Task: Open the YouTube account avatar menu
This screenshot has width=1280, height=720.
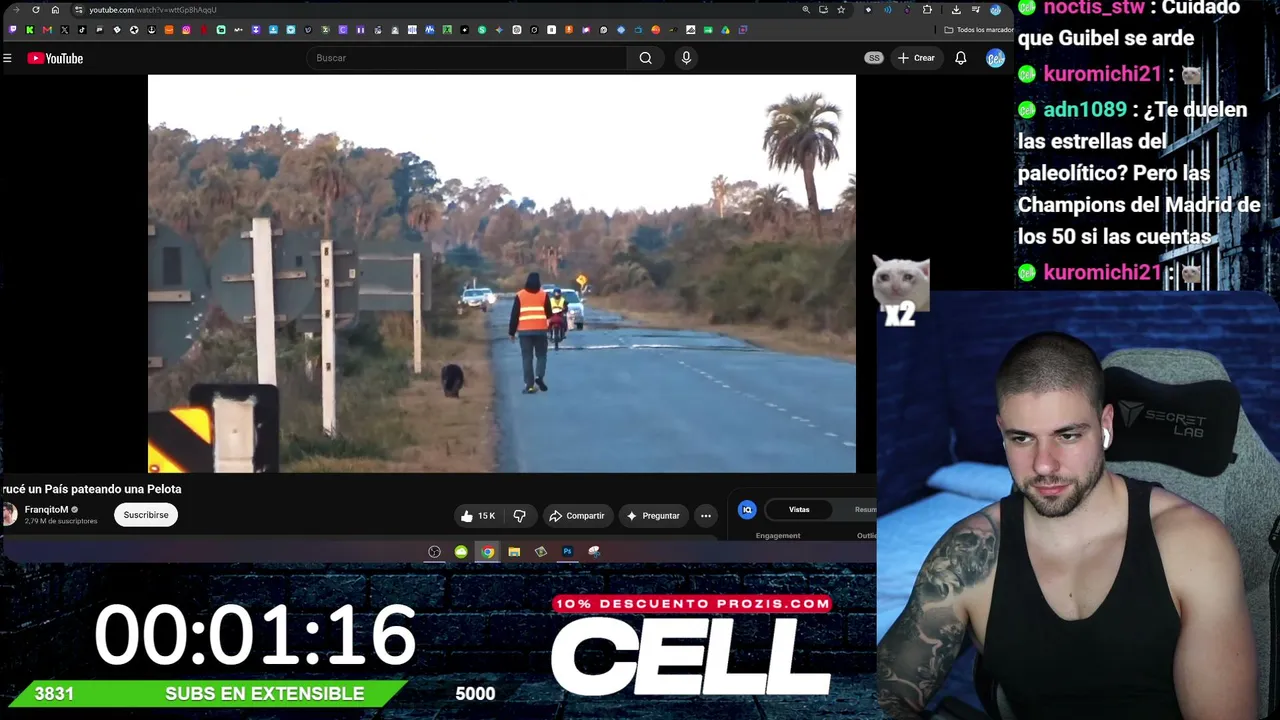Action: pos(995,58)
